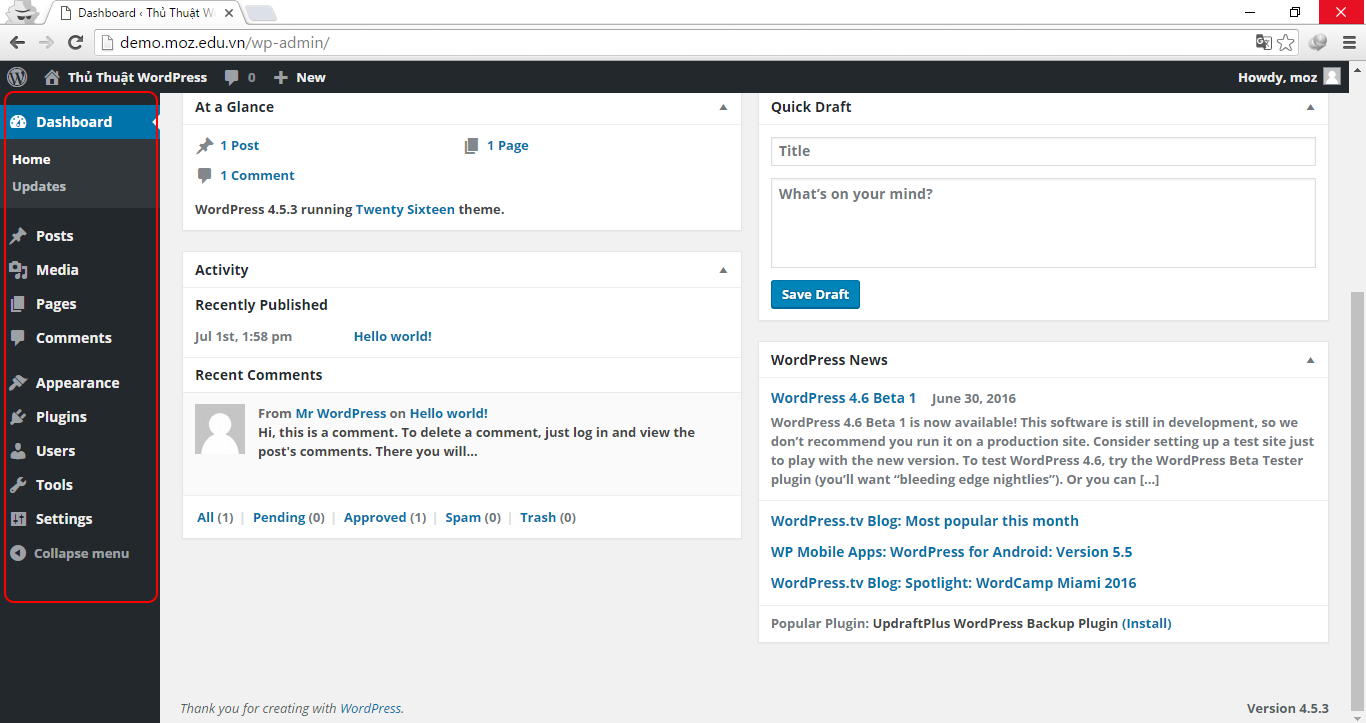Image resolution: width=1366 pixels, height=723 pixels.
Task: Click the home icon beside Thủ Thuật WordPress
Action: 52,77
